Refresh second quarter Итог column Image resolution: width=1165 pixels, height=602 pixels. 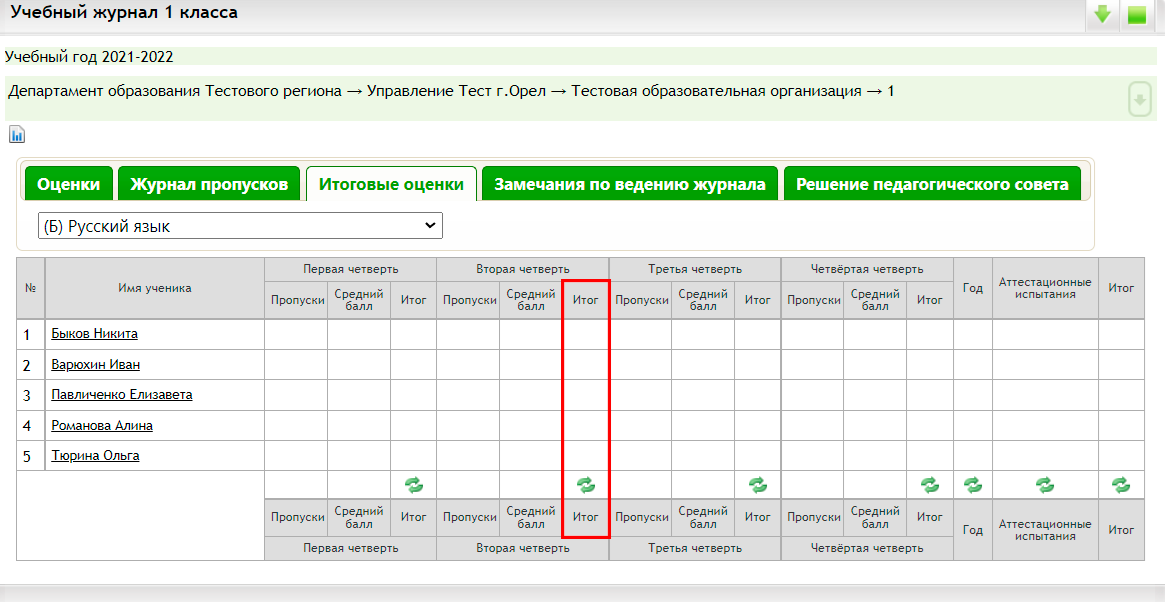tap(586, 485)
